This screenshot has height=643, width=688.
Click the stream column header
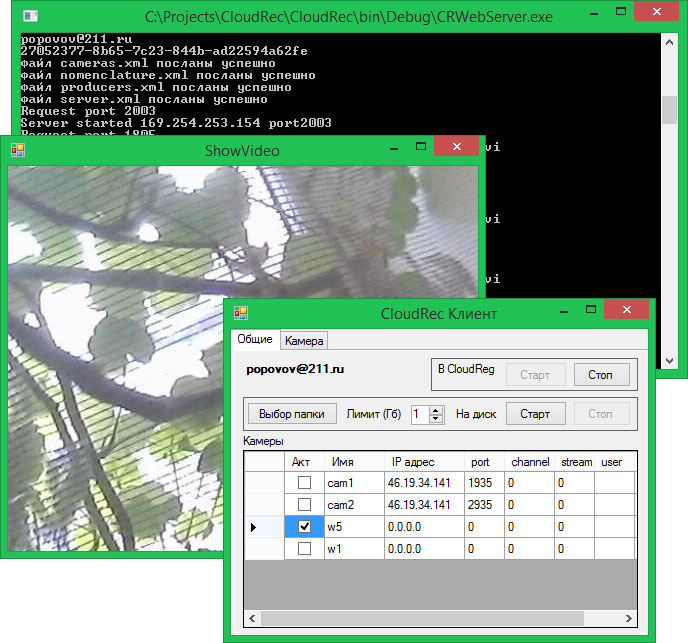pos(575,462)
